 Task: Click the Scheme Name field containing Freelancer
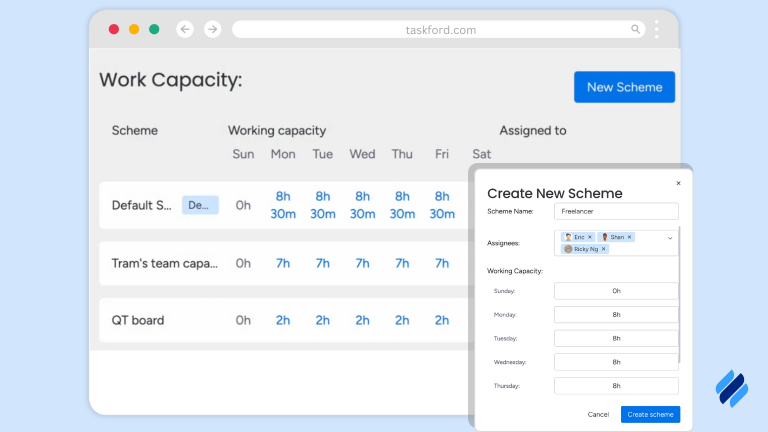coord(616,211)
